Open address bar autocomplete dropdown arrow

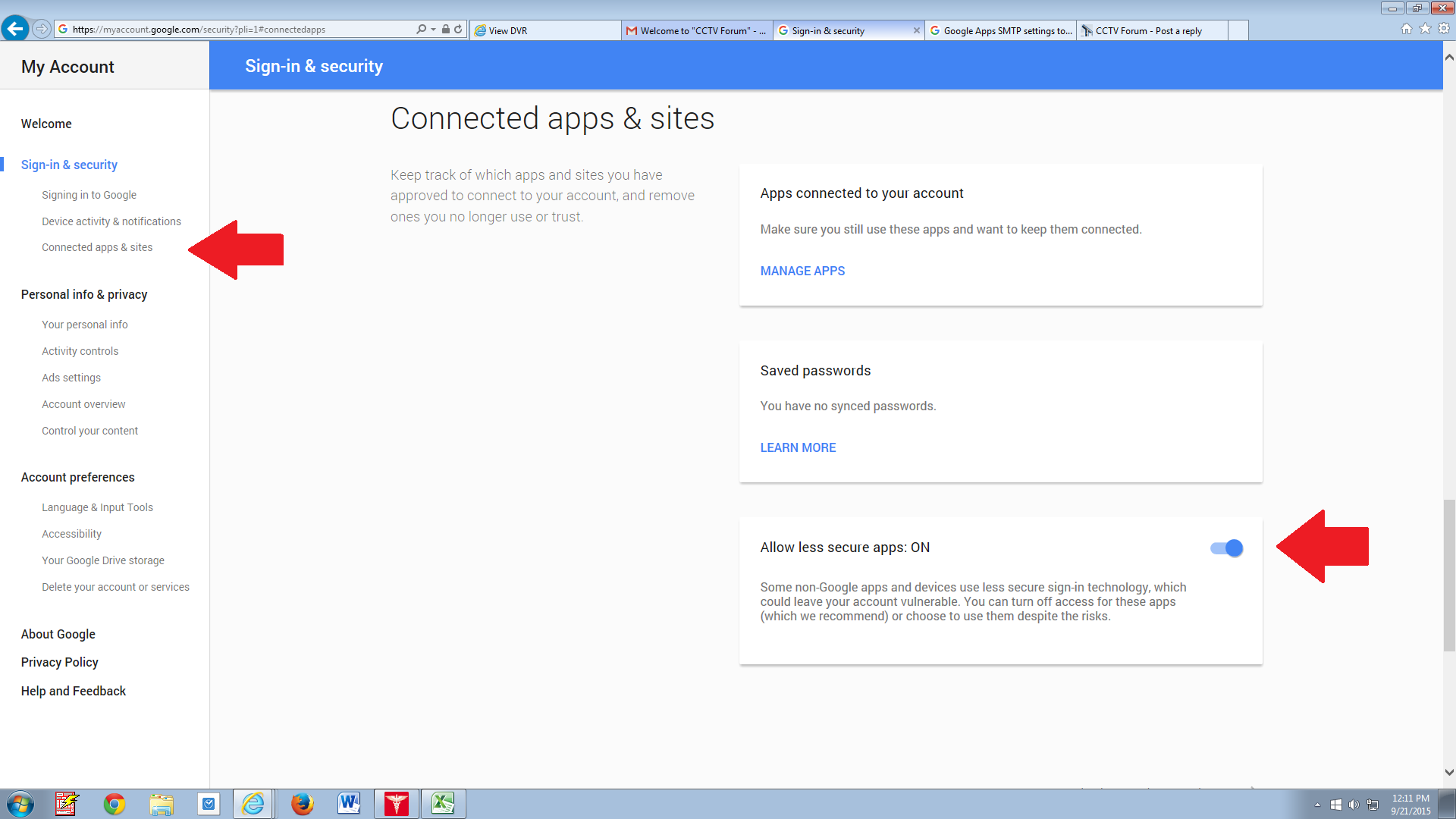pos(433,30)
